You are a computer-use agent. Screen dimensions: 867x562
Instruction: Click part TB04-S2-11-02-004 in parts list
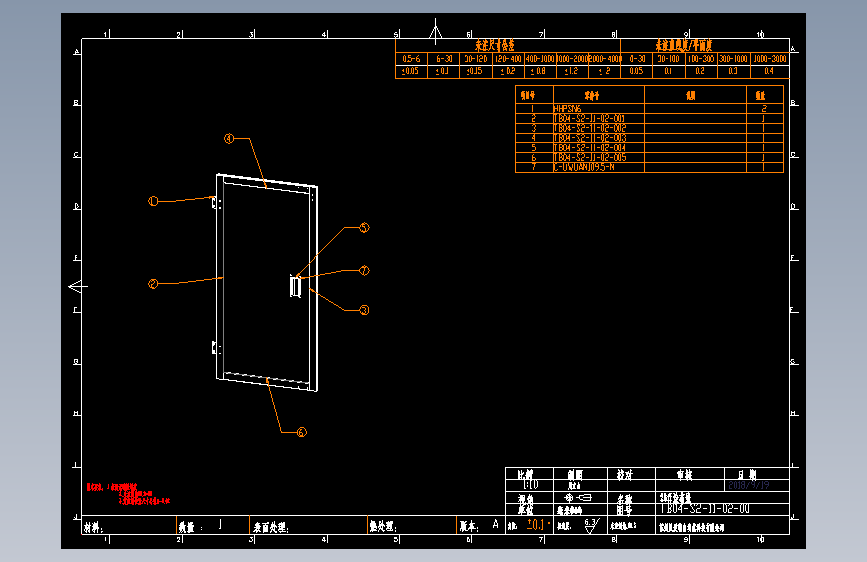coord(590,148)
